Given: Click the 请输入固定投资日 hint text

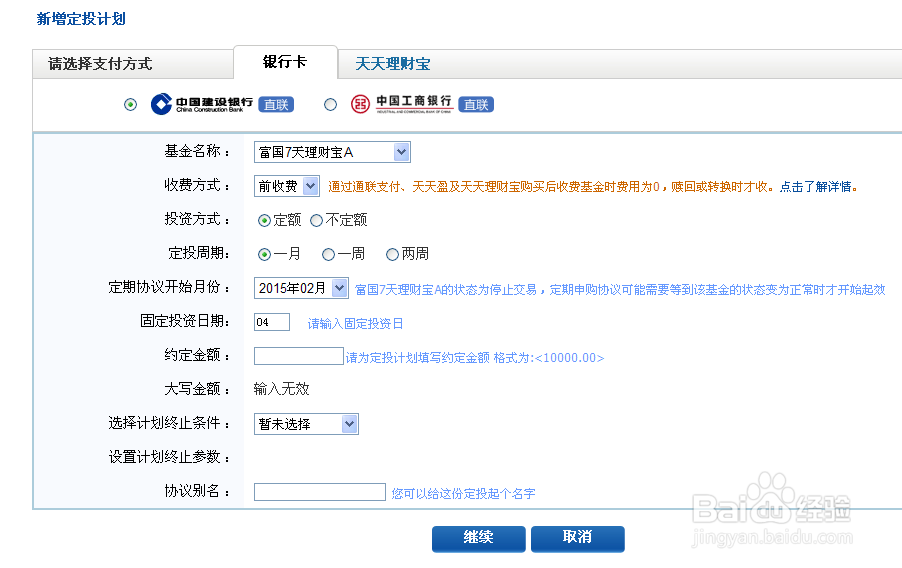Looking at the screenshot, I should coord(356,323).
